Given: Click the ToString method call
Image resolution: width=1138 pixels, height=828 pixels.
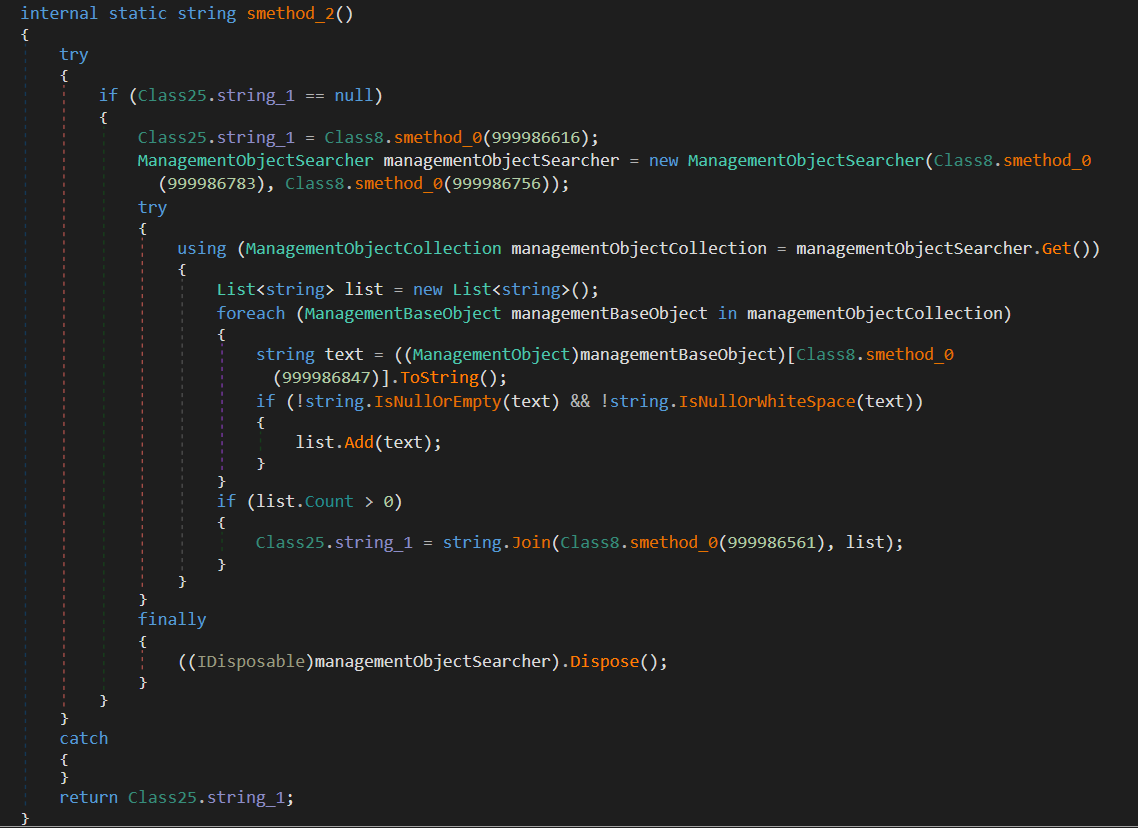Looking at the screenshot, I should [440, 377].
